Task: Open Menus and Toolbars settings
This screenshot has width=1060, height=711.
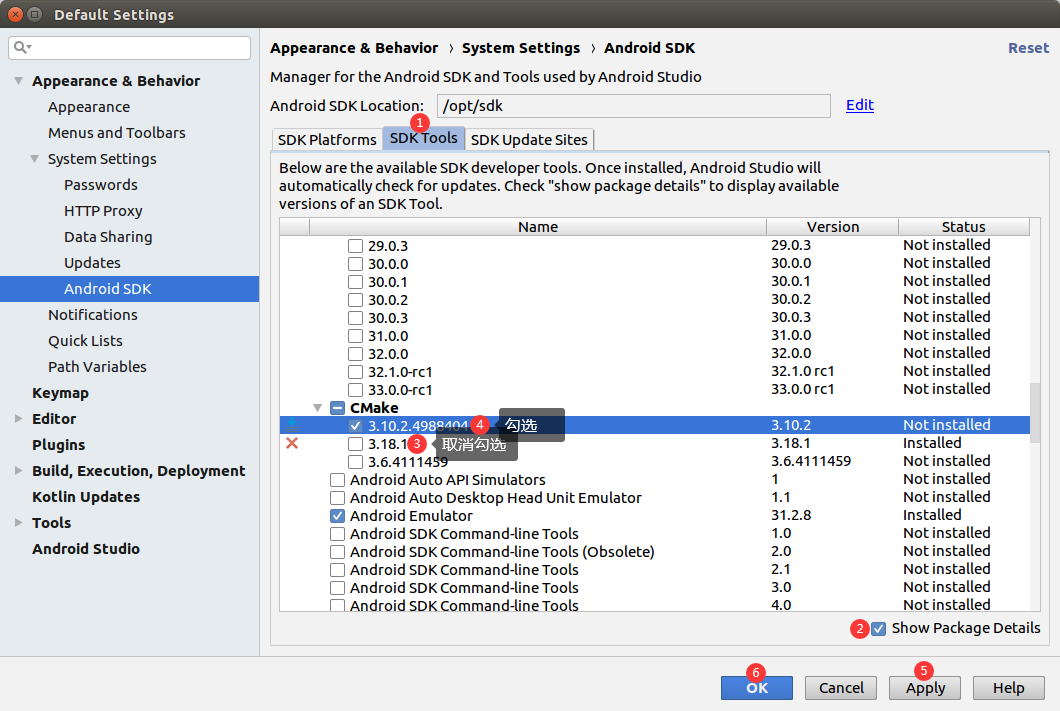Action: click(x=116, y=133)
